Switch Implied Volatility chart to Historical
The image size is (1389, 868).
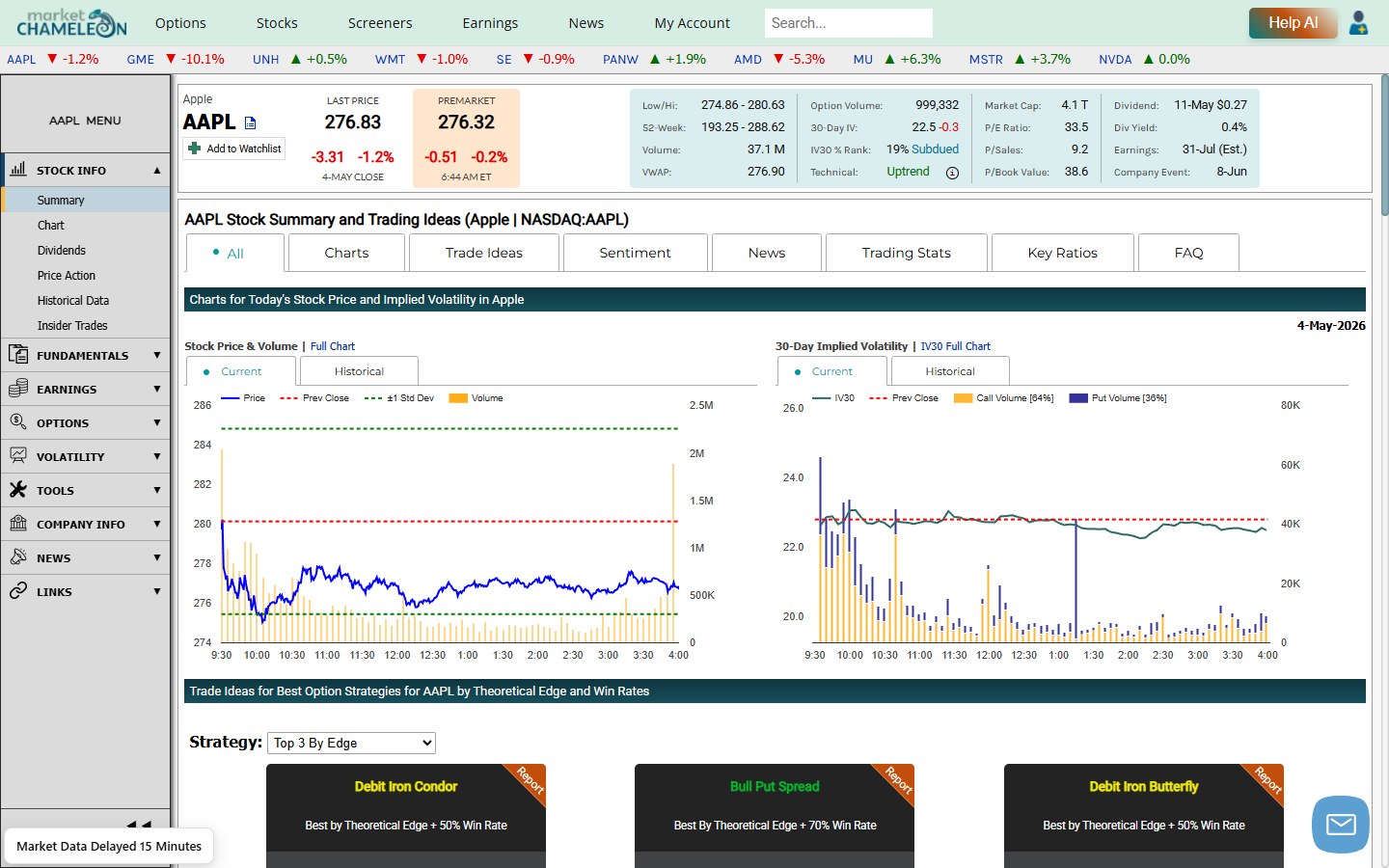coord(950,371)
